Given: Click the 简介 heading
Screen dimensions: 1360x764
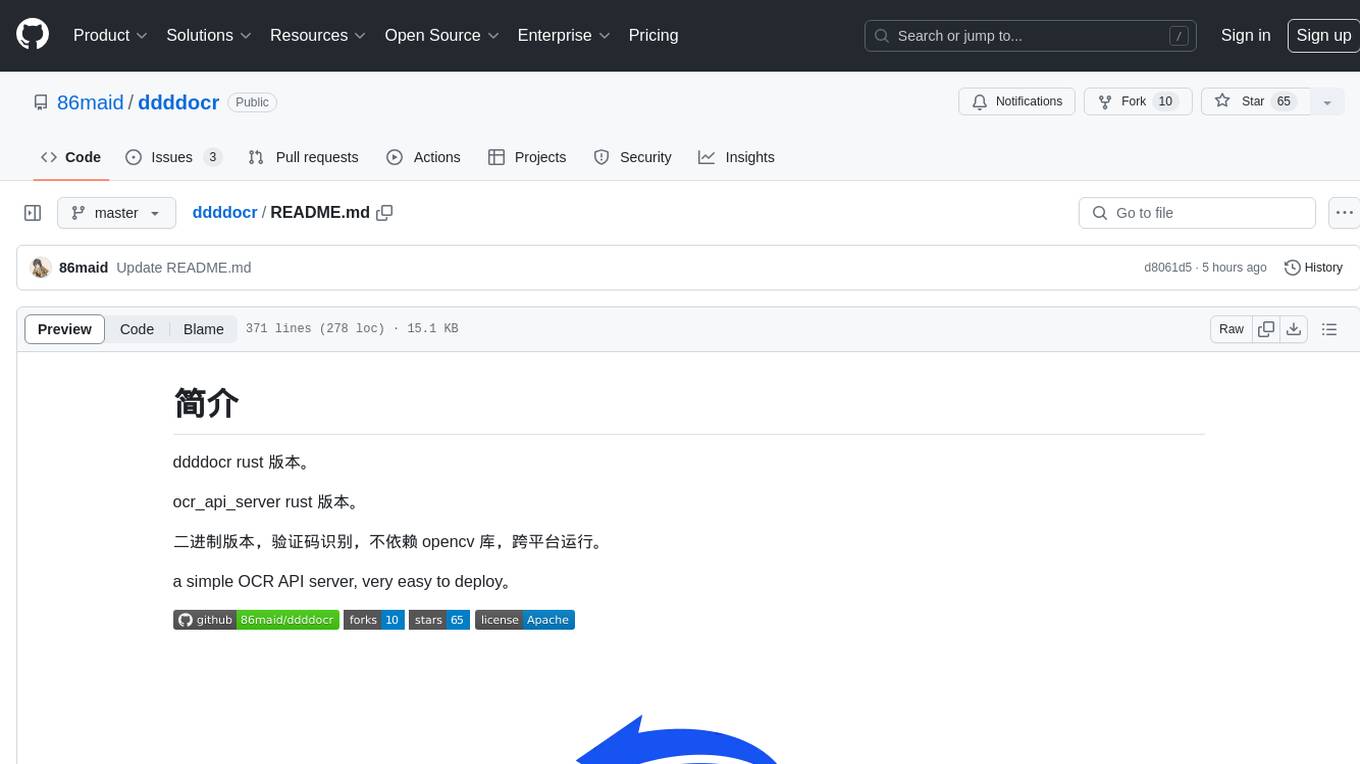Looking at the screenshot, I should tap(206, 403).
